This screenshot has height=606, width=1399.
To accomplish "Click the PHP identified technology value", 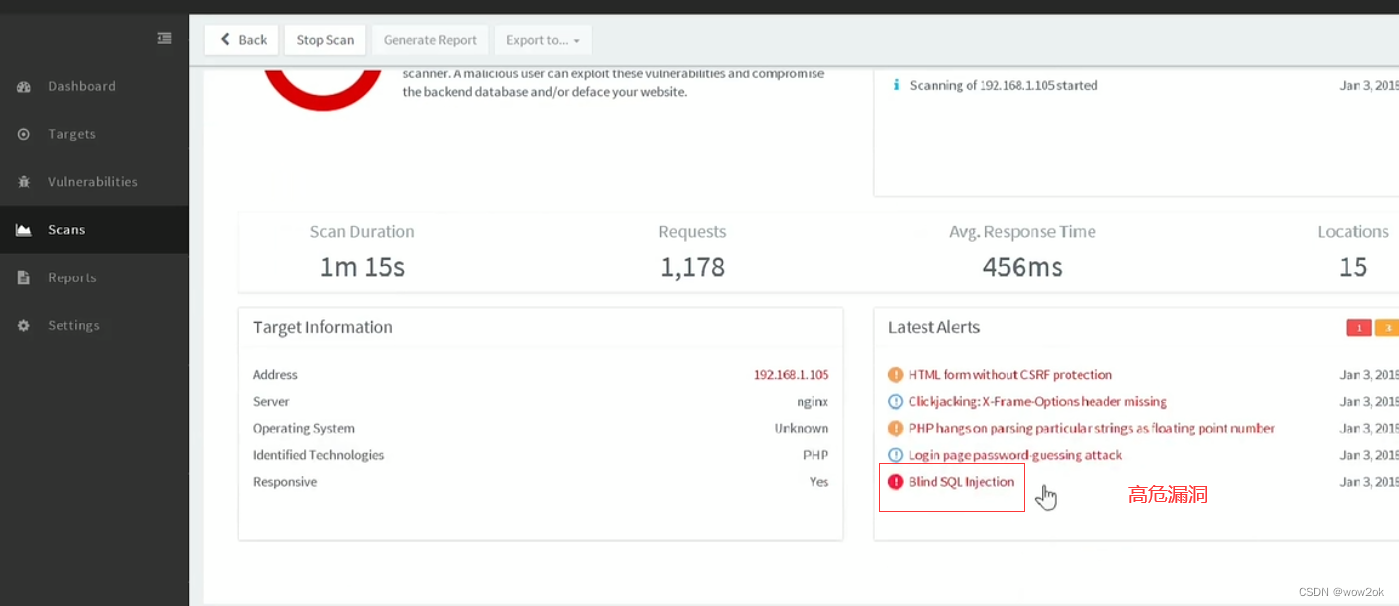I will point(816,455).
